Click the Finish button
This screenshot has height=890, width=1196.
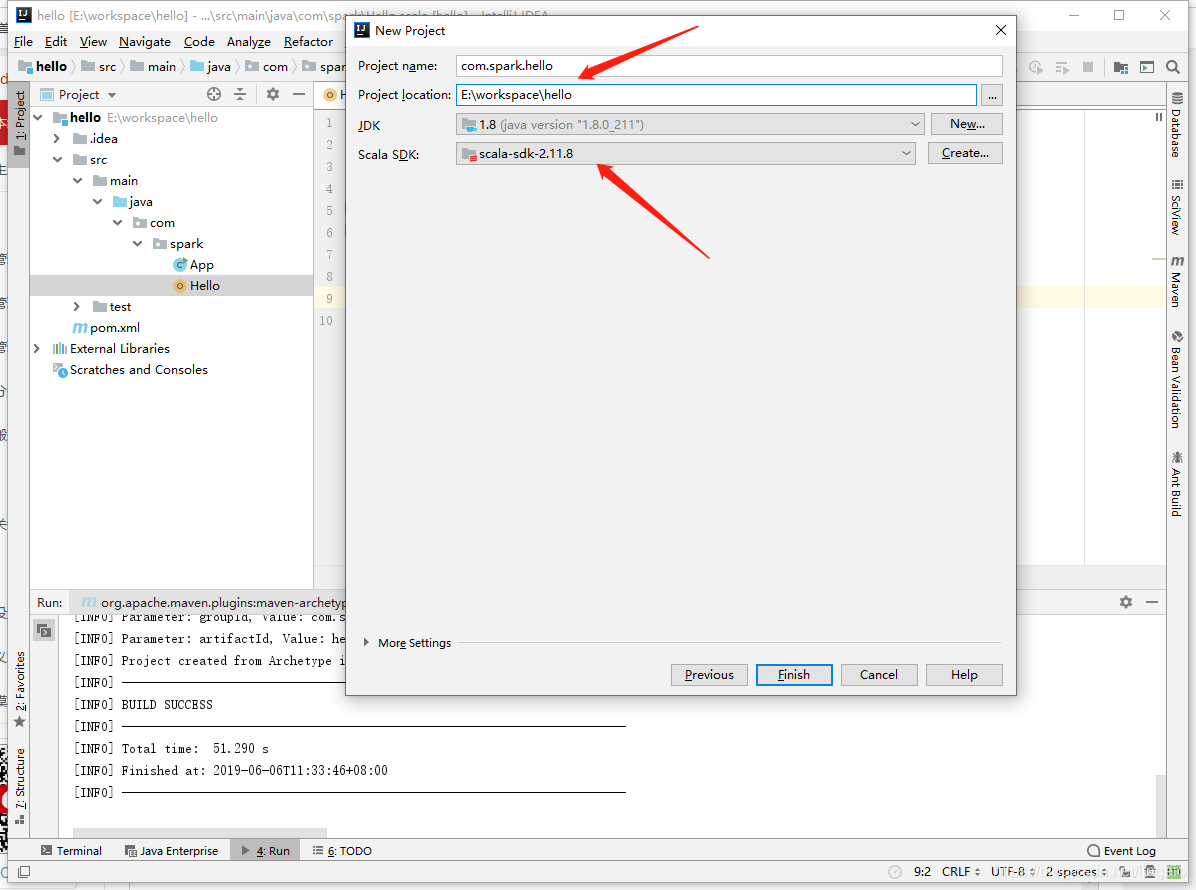tap(794, 675)
